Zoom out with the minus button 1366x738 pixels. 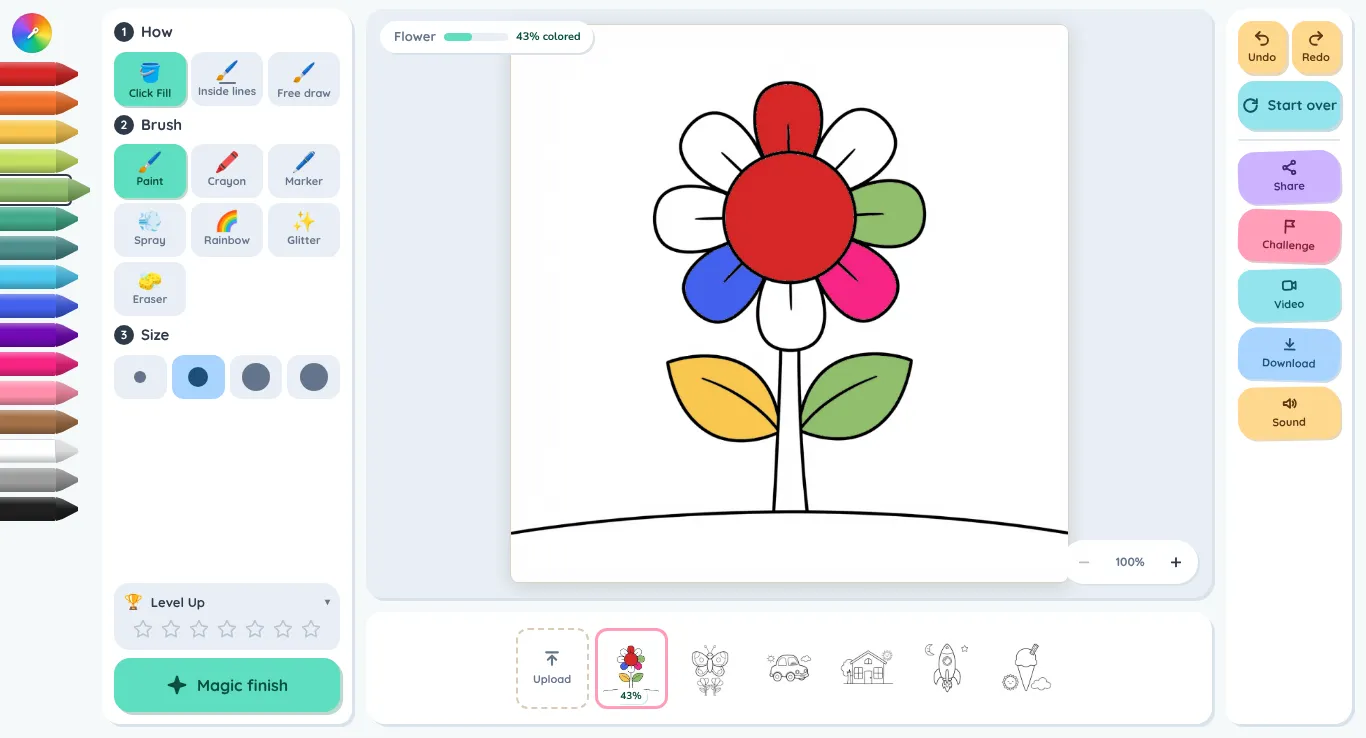click(1084, 562)
